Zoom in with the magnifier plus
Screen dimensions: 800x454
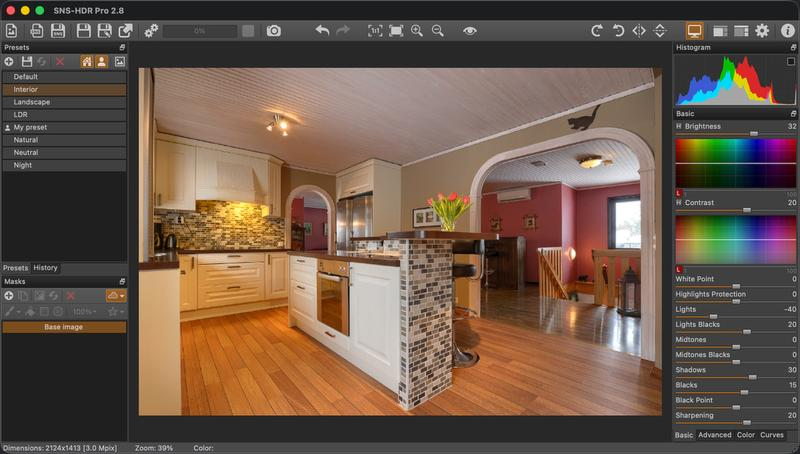[417, 31]
